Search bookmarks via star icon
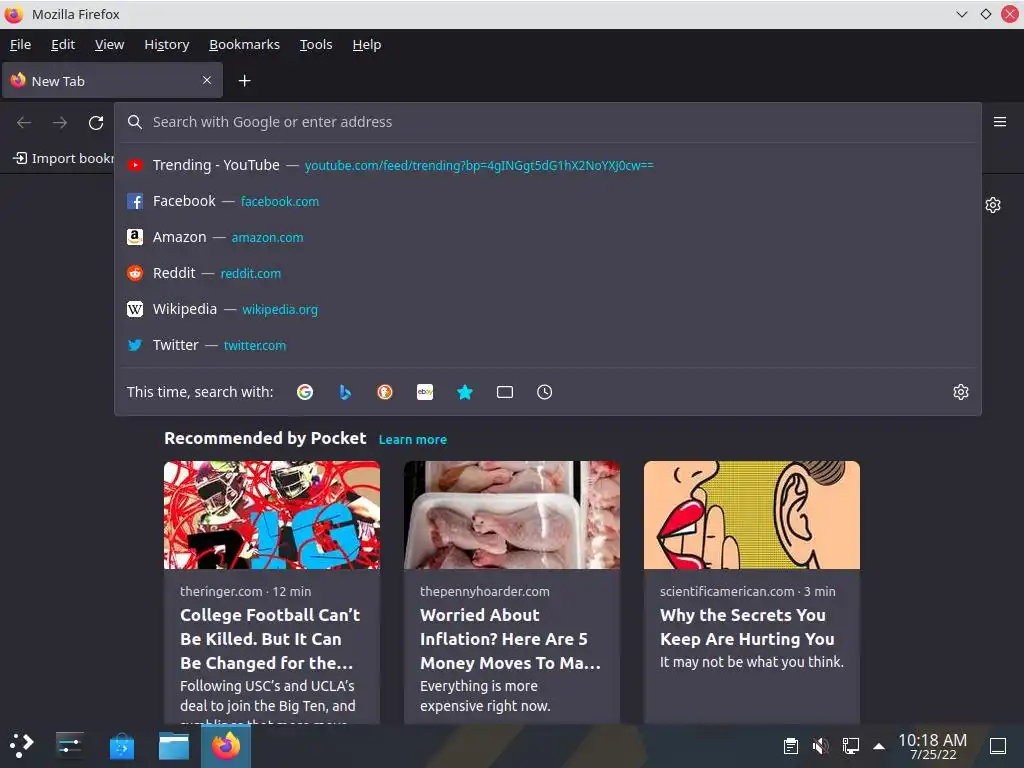 point(464,392)
